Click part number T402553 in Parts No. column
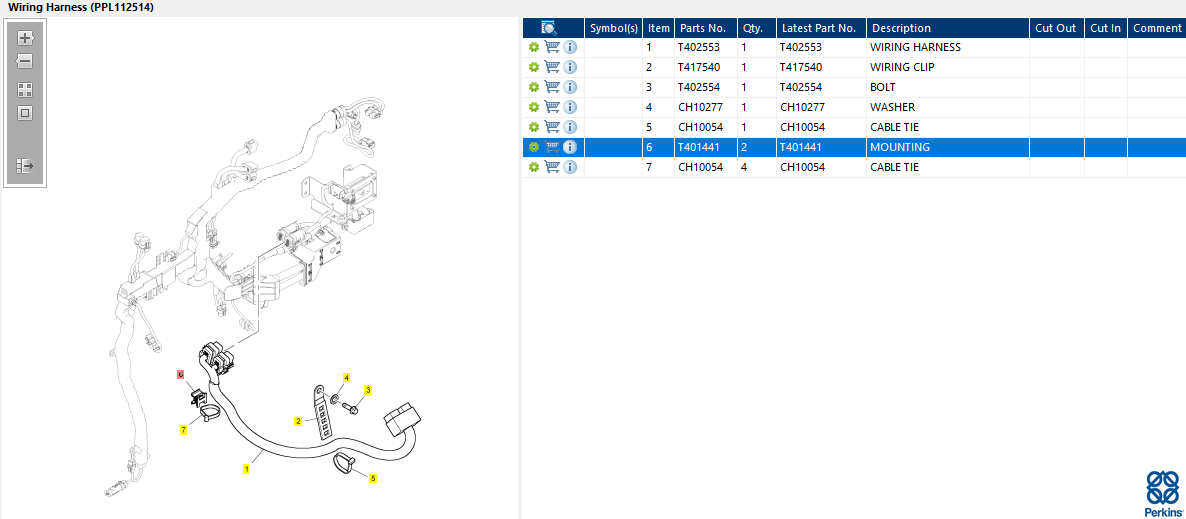 699,47
